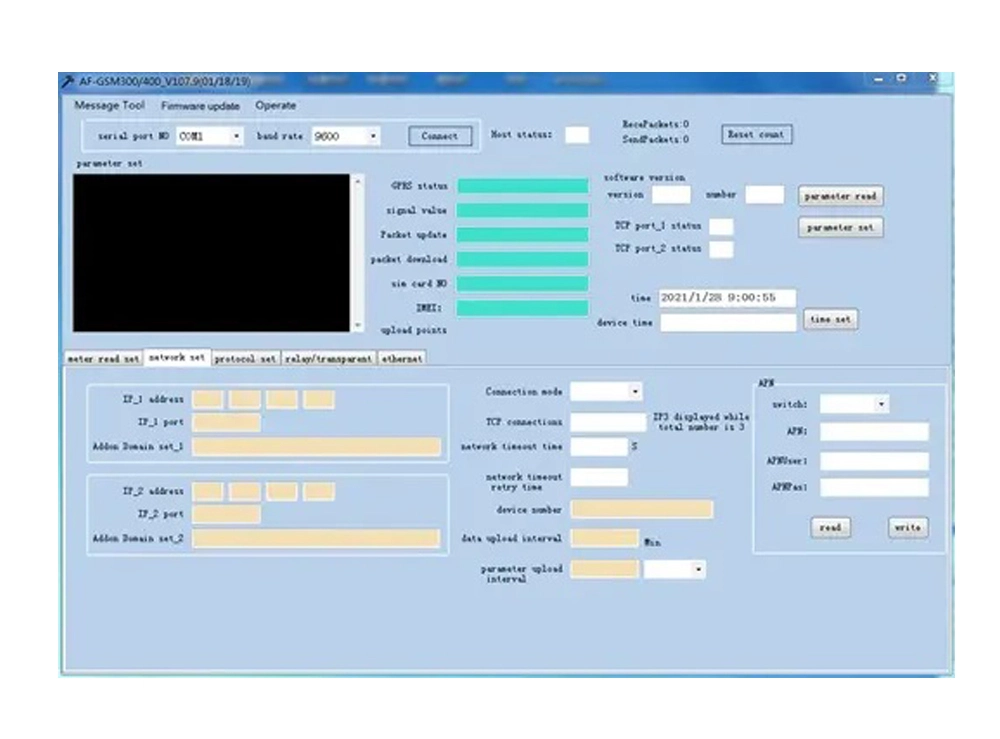Click the parameter set button
Screen dimensions: 1000x739
pyautogui.click(x=840, y=228)
